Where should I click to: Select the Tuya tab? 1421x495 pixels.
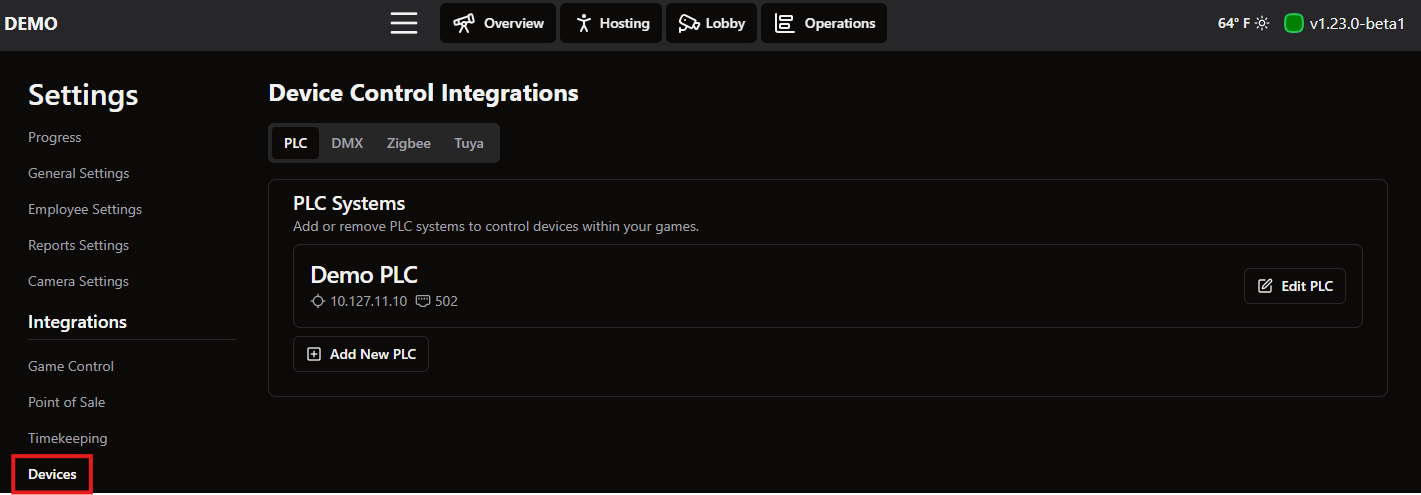469,143
